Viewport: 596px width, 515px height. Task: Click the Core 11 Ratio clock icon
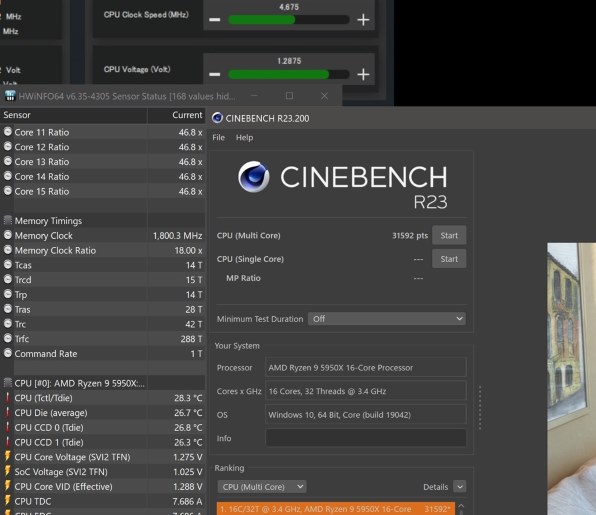coord(8,132)
